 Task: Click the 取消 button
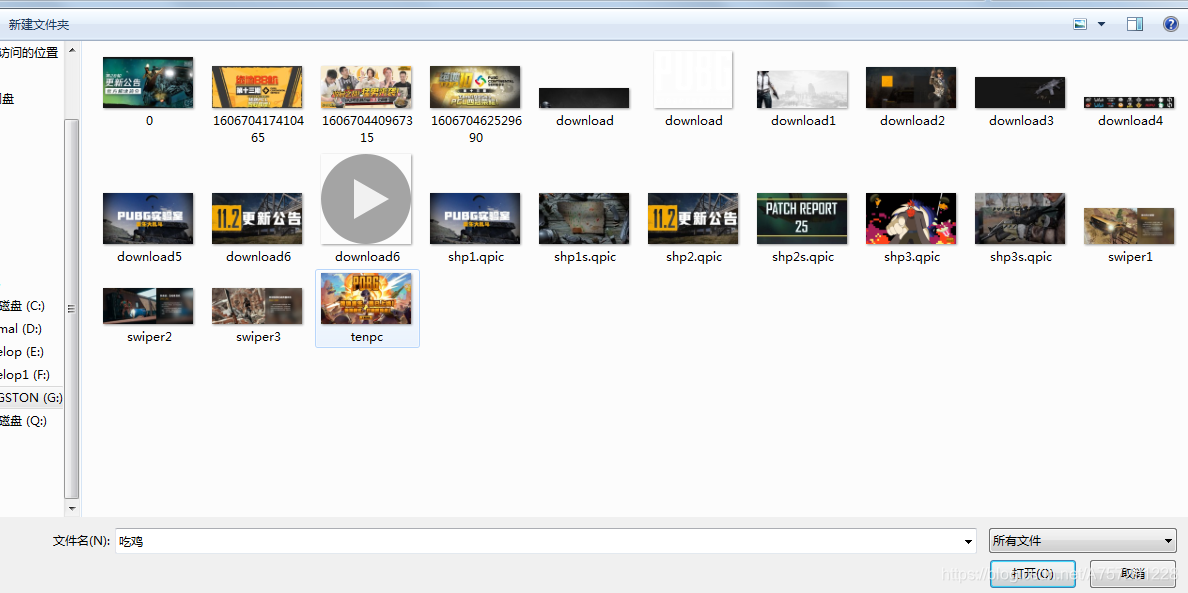[x=1133, y=573]
